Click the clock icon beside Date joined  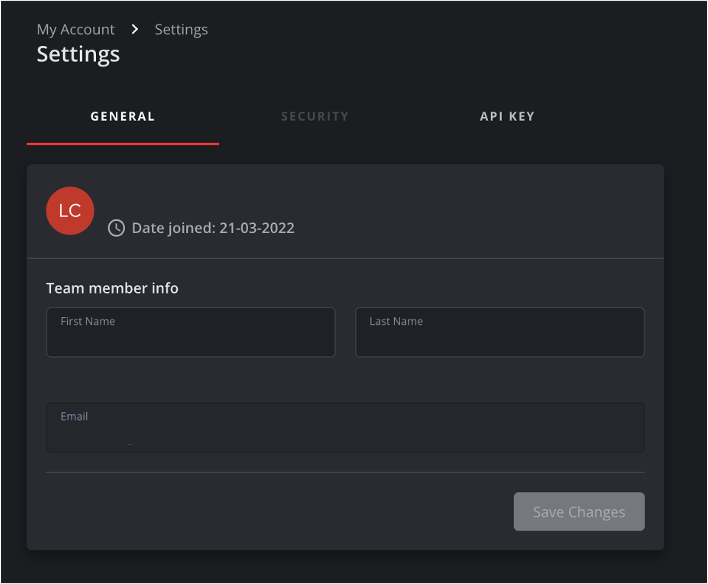point(116,228)
